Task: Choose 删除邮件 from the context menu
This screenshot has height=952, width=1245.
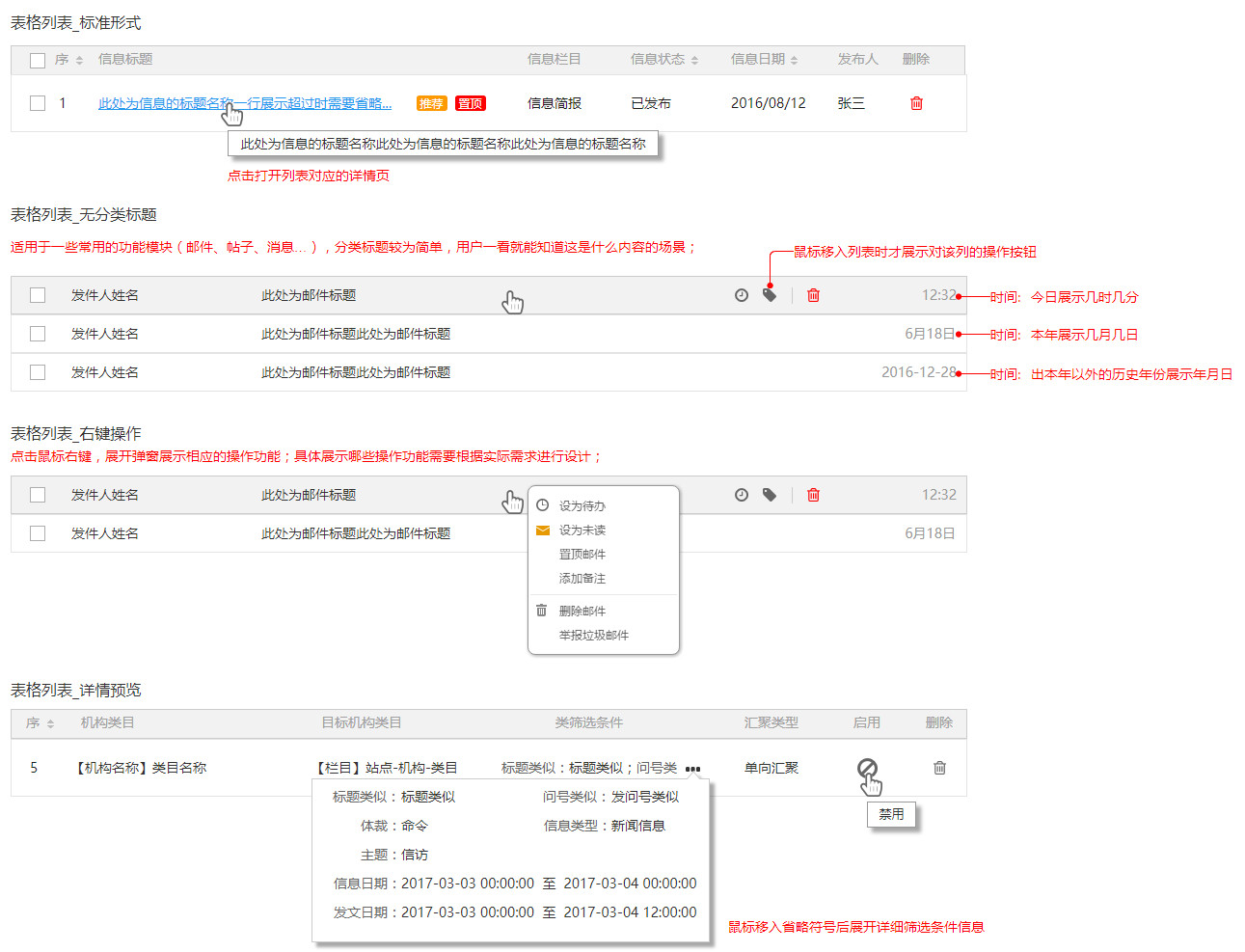Action: tap(582, 611)
